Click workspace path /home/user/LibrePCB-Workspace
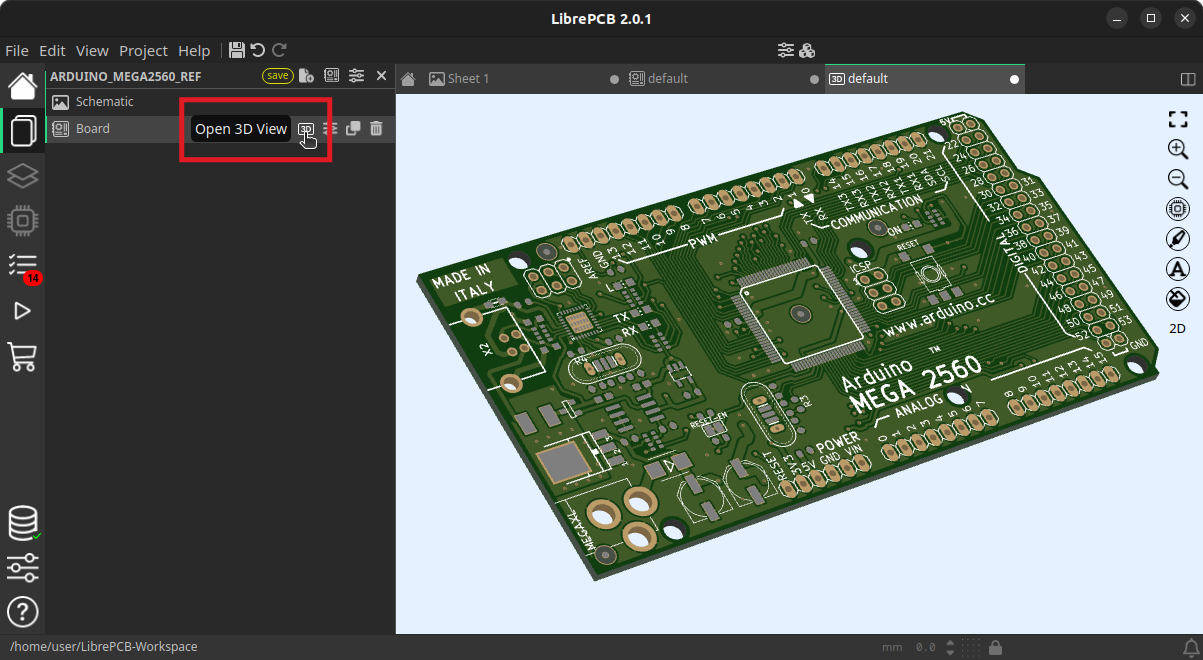Viewport: 1203px width, 660px height. tap(104, 647)
